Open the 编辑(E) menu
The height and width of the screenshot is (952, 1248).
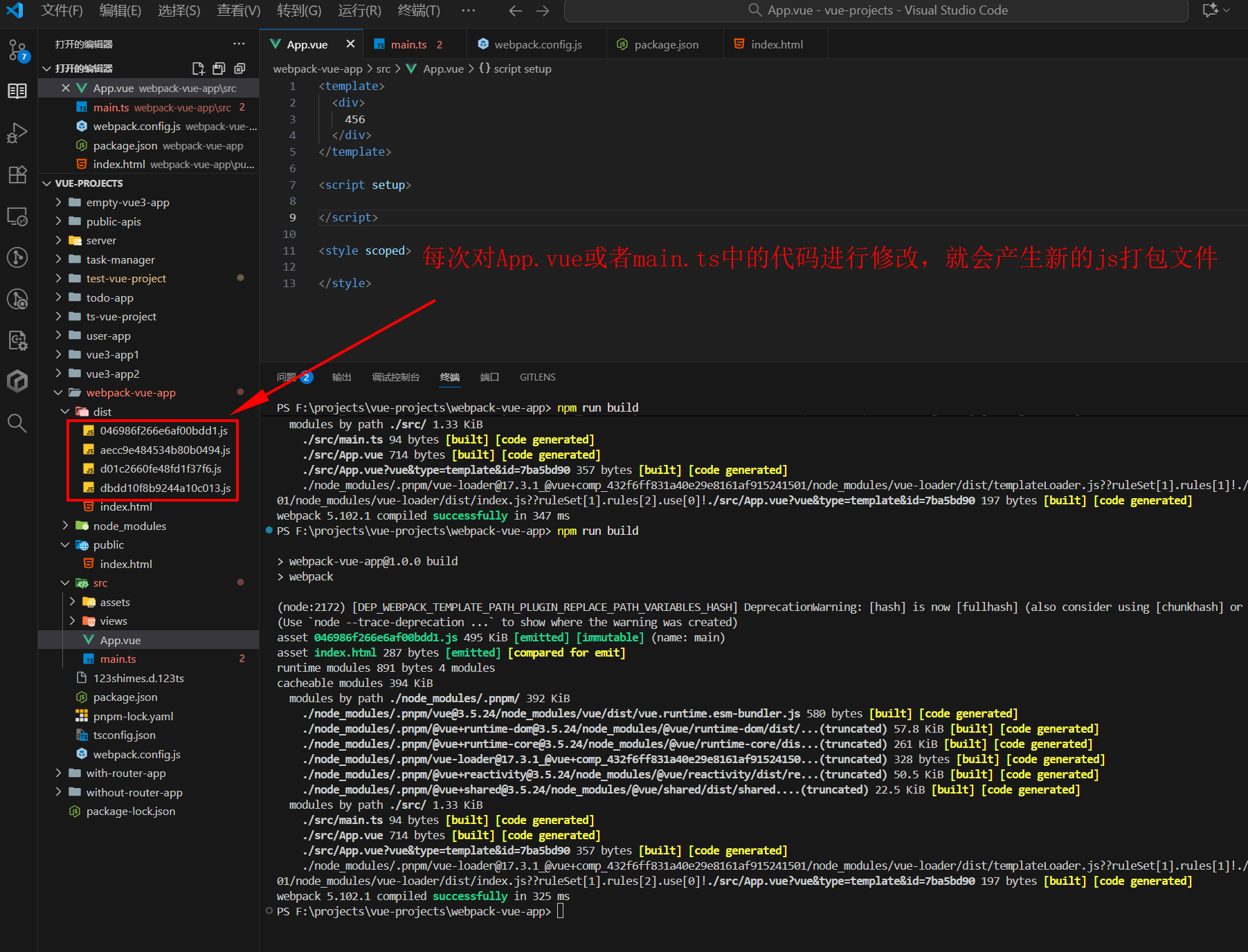coord(120,10)
